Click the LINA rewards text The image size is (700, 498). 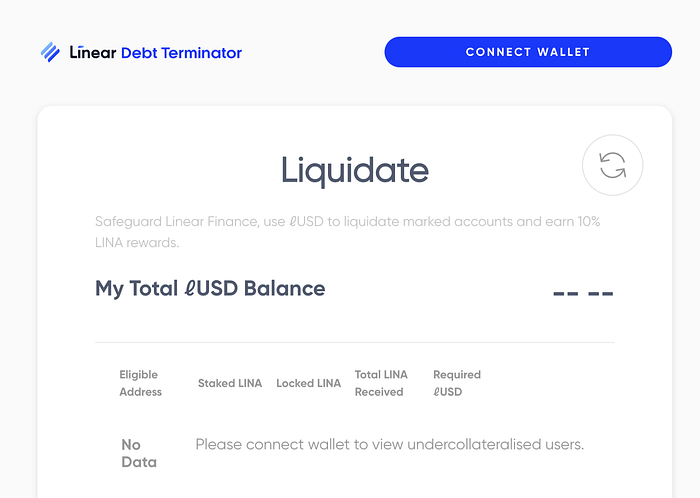tap(137, 242)
